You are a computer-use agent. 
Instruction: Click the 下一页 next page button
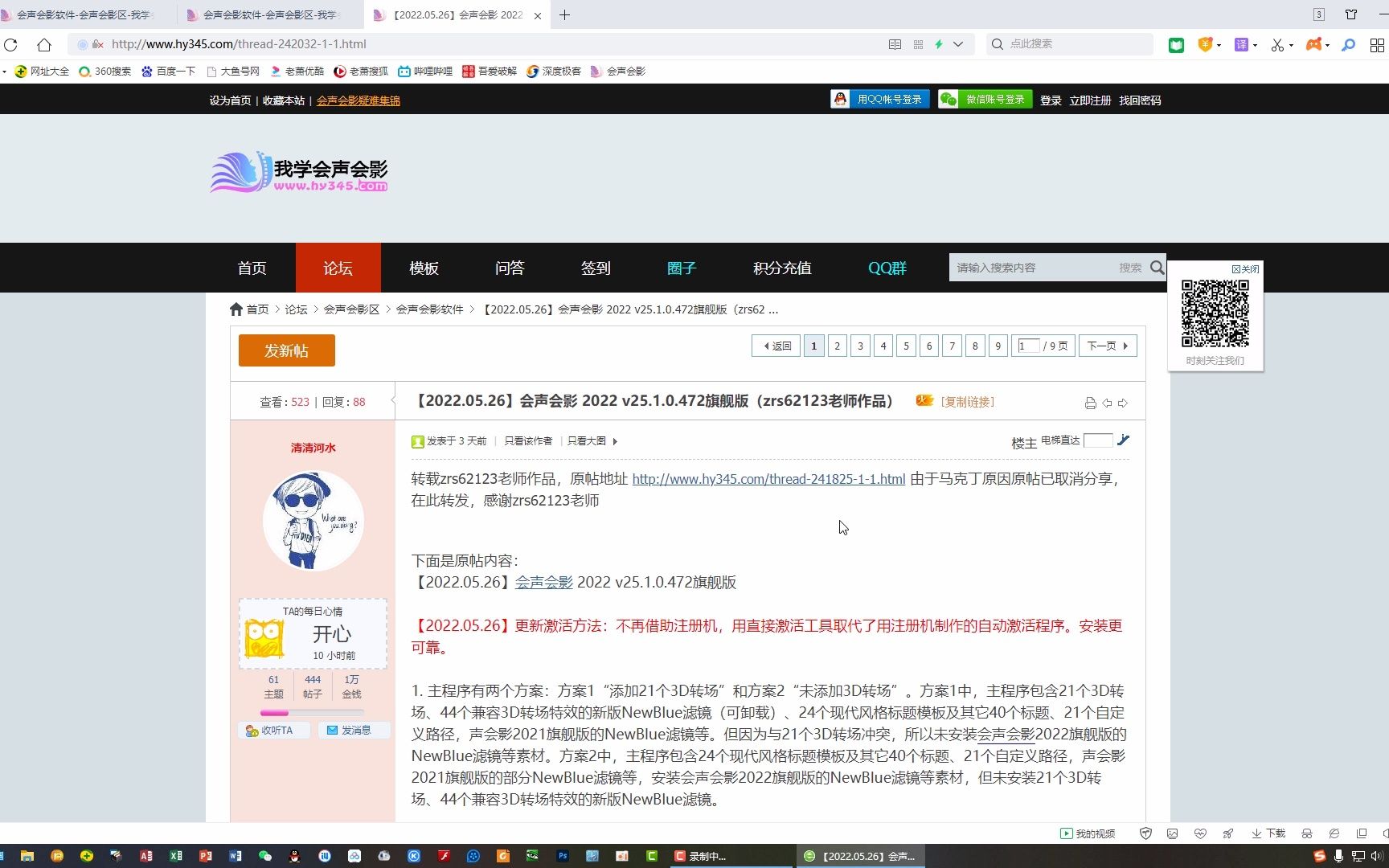pos(1108,346)
